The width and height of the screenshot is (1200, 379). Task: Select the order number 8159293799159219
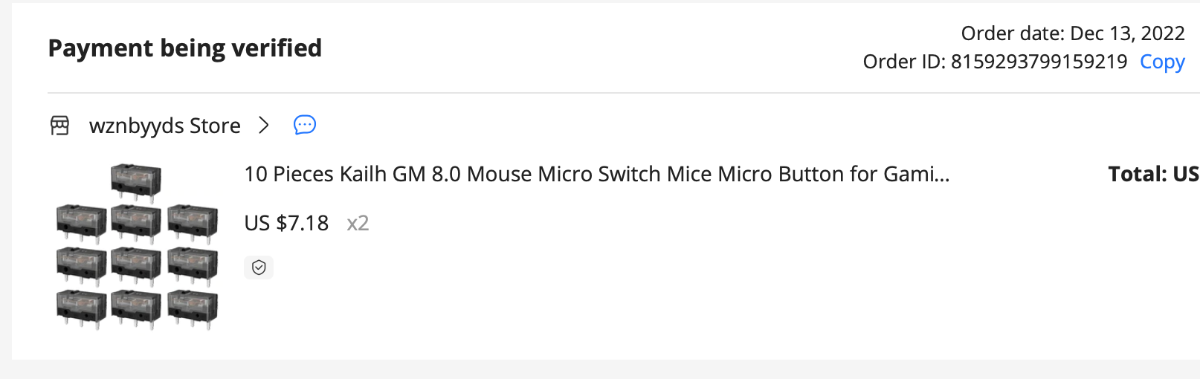tap(1037, 62)
